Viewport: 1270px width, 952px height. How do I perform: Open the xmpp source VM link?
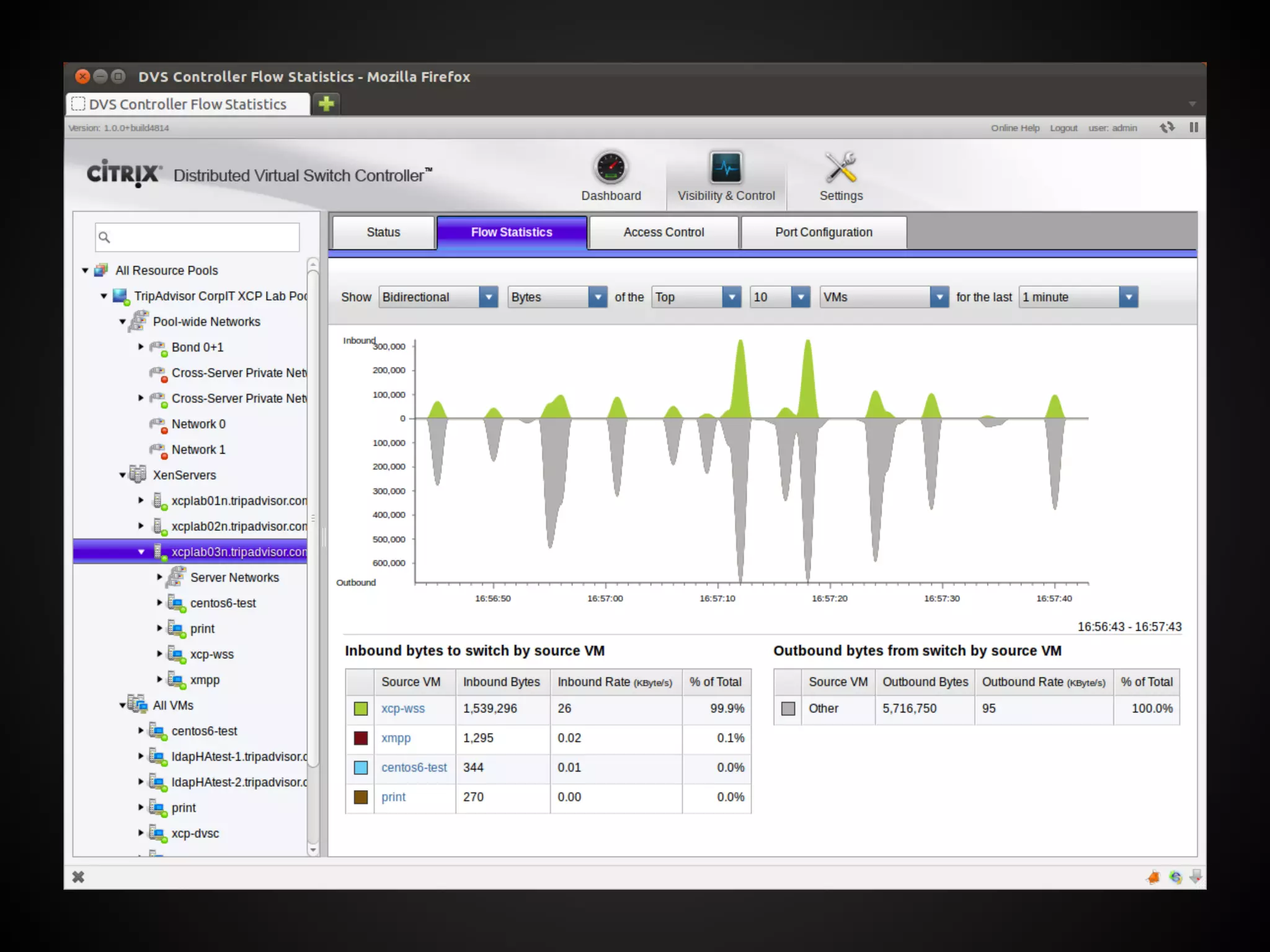pyautogui.click(x=396, y=738)
